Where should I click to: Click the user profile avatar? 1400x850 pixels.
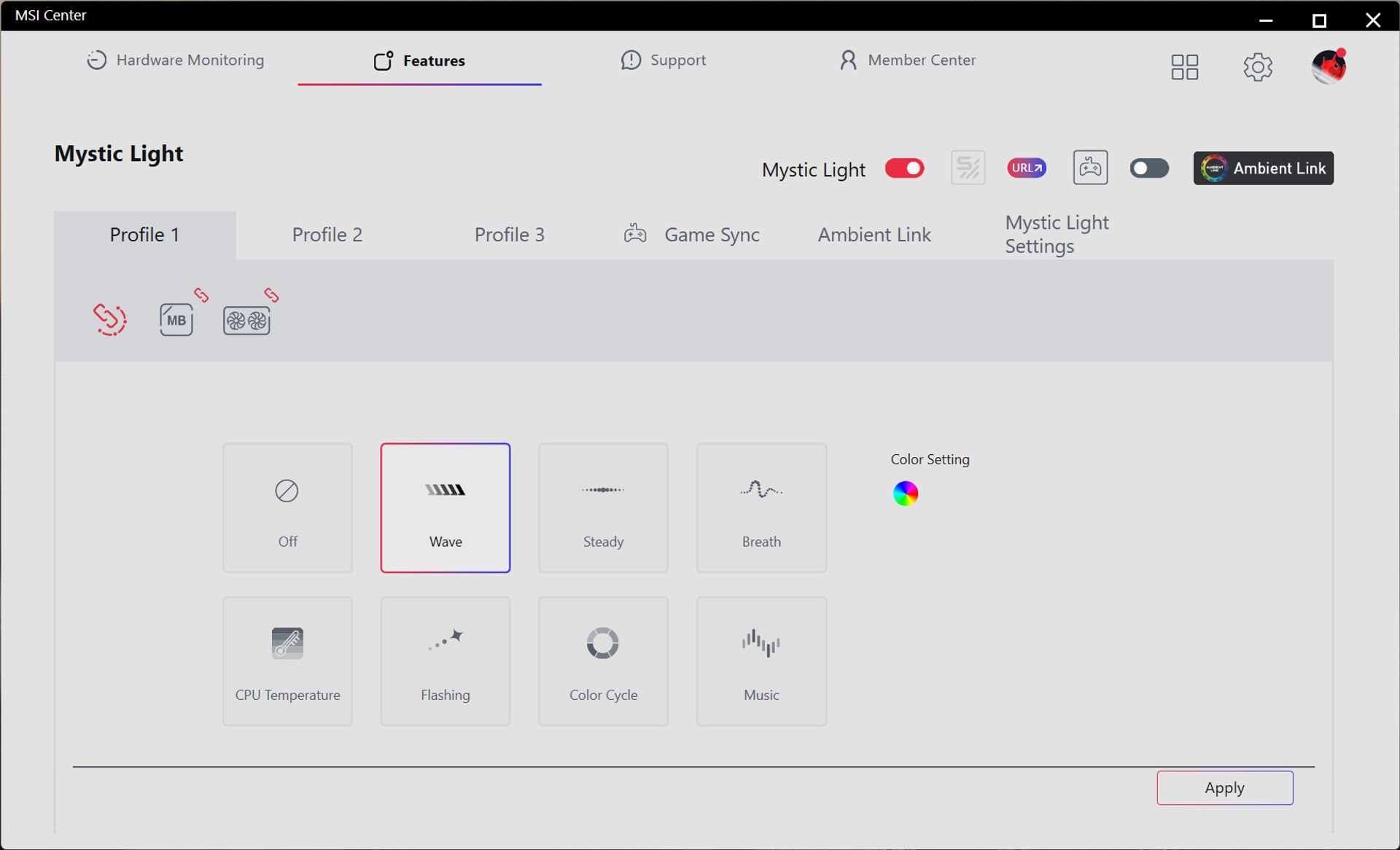pyautogui.click(x=1328, y=67)
